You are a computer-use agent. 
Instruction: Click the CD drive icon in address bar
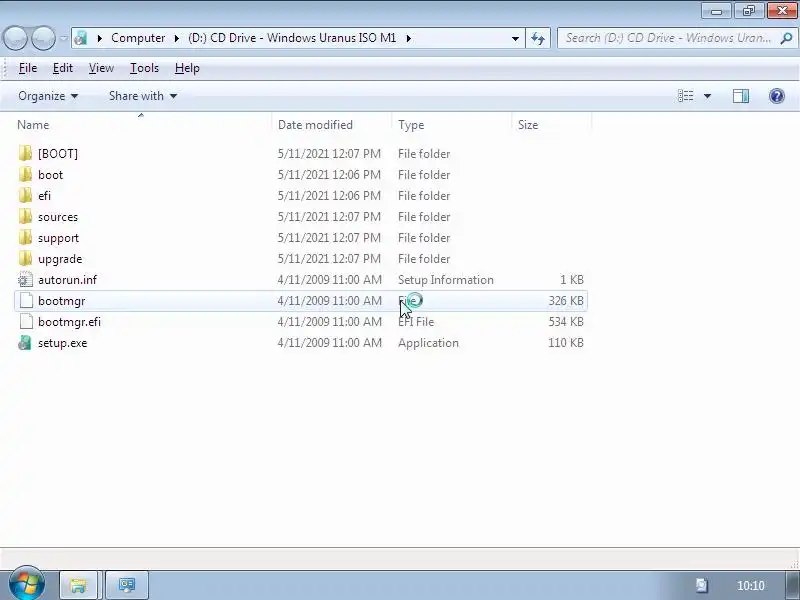tap(81, 38)
